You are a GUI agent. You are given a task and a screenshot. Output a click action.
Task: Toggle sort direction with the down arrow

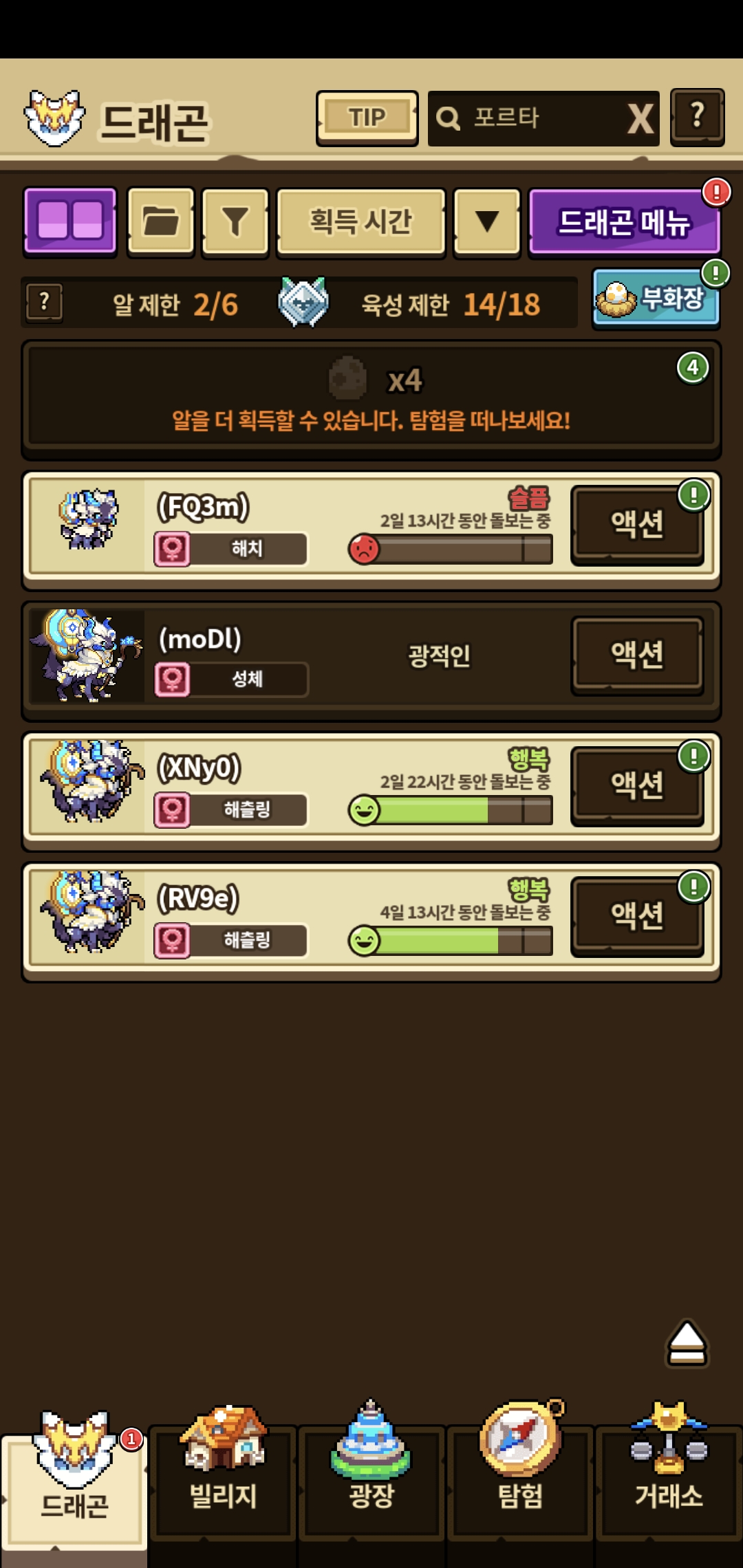click(488, 221)
